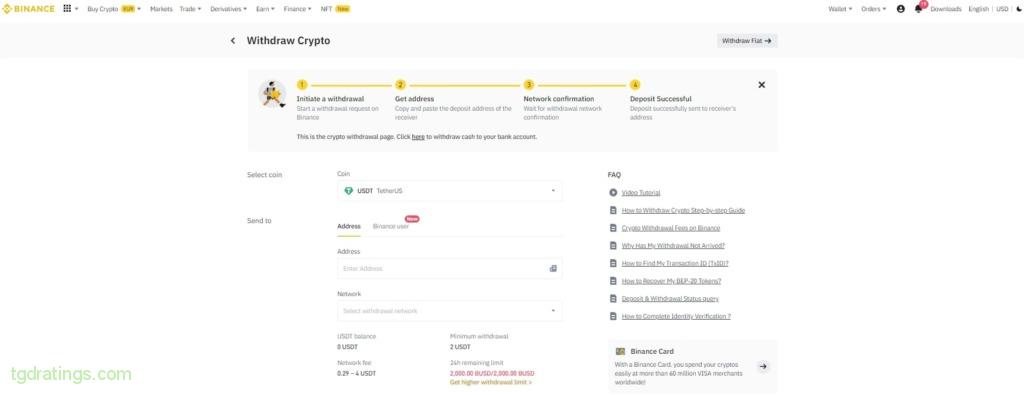This screenshot has height=395, width=1024.
Task: Click the document icon beside Identity Verification
Action: (x=613, y=316)
